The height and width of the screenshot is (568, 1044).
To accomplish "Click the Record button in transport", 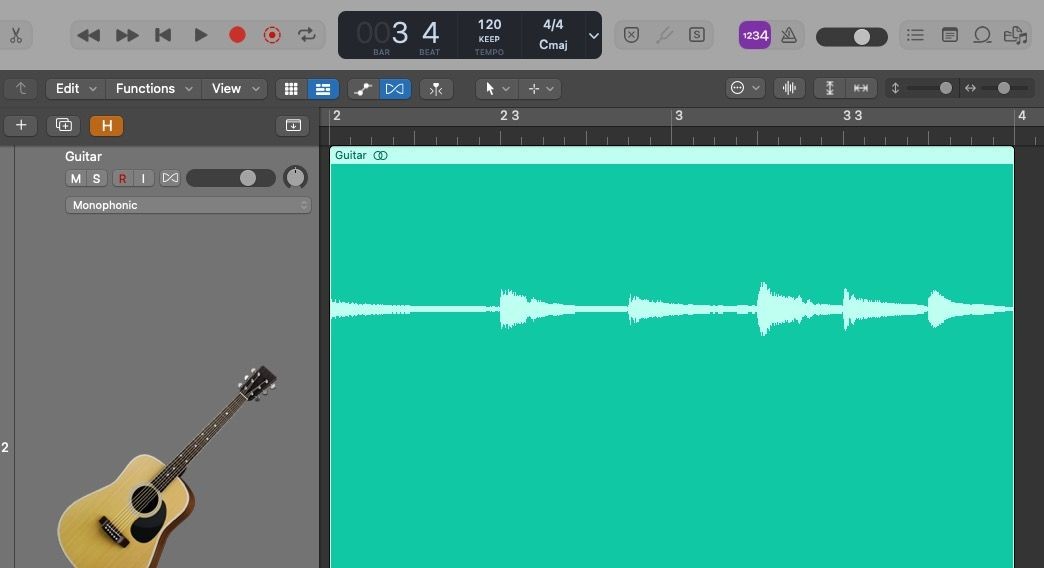I will tap(237, 35).
